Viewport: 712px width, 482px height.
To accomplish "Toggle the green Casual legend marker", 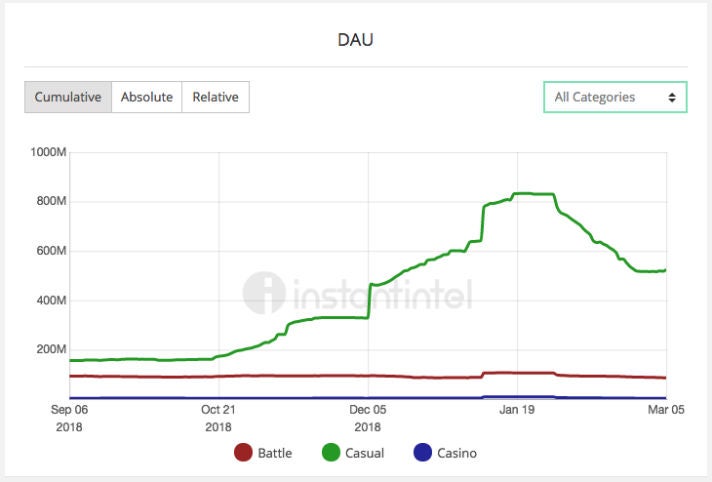I will click(331, 453).
